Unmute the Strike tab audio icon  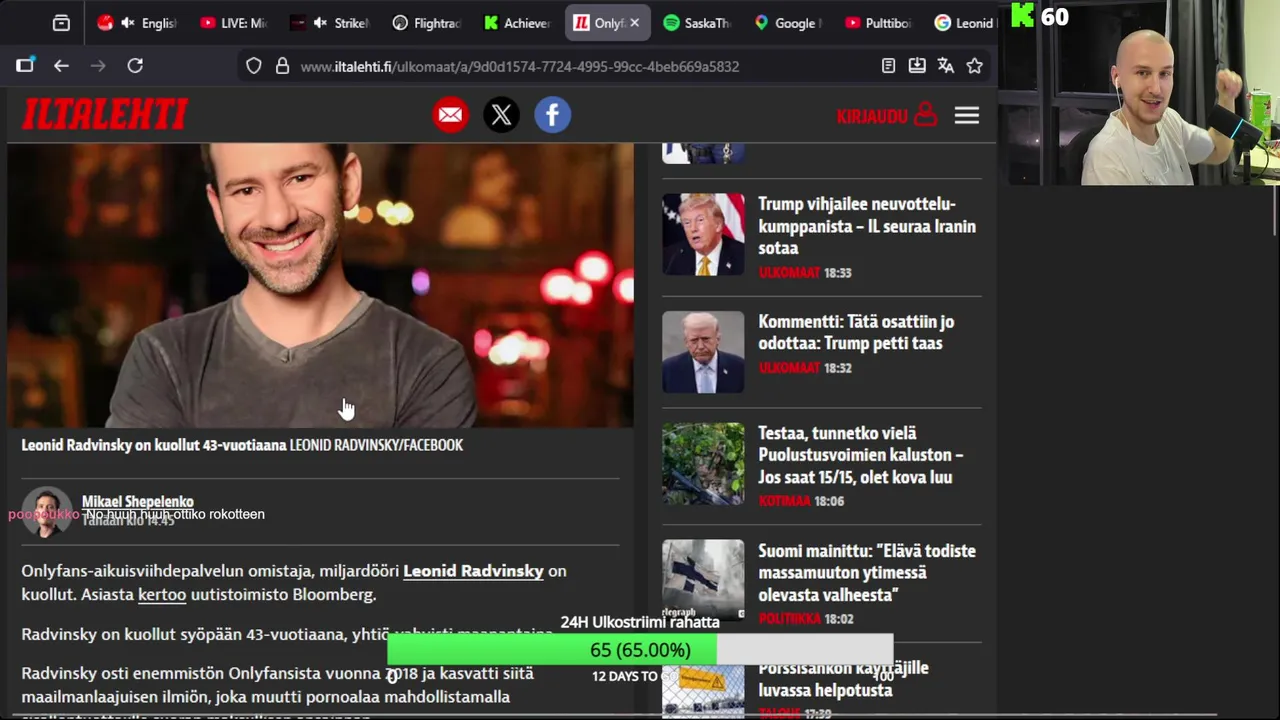tap(320, 23)
